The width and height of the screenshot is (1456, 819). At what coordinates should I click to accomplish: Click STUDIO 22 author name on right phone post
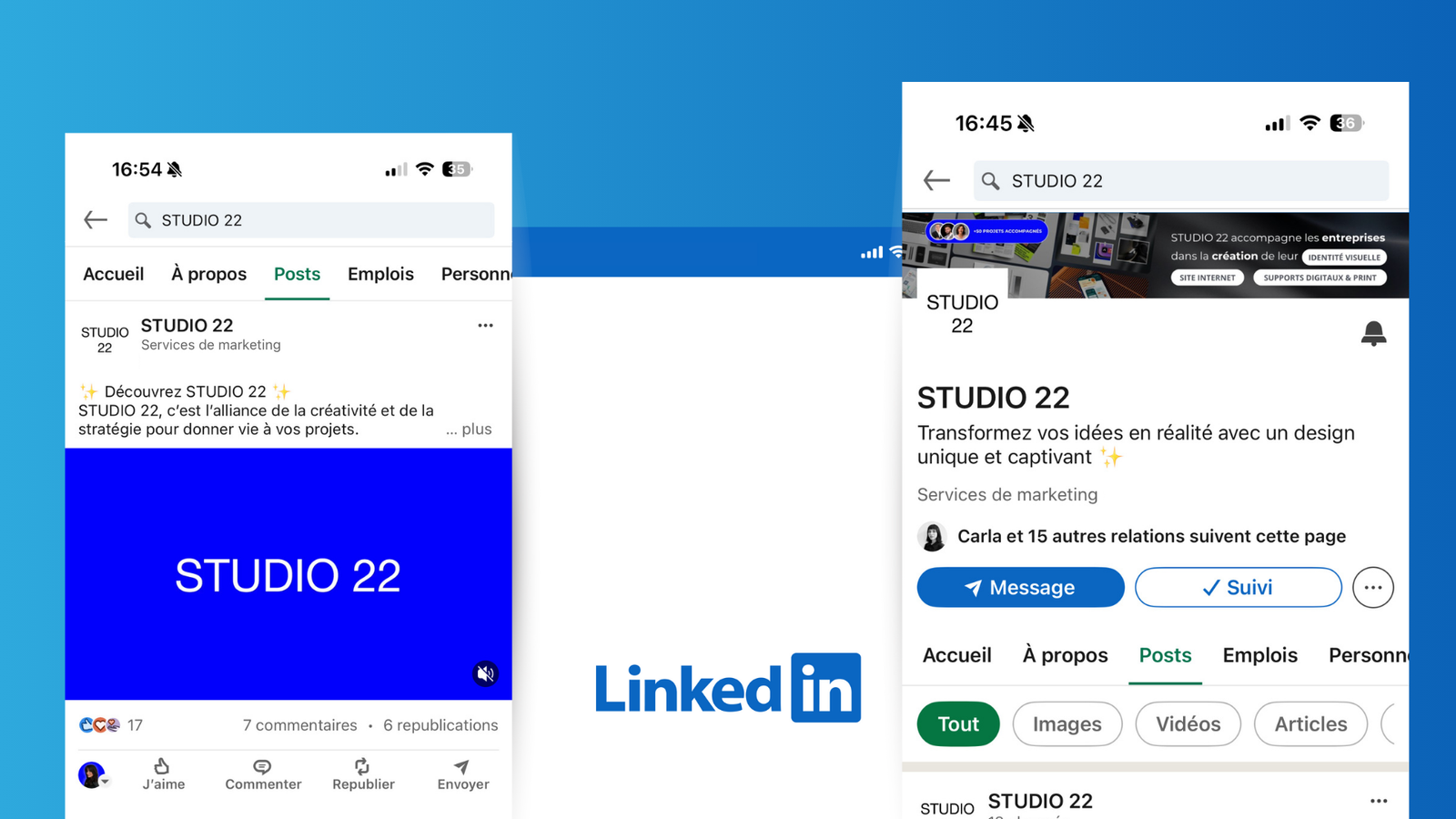[1040, 801]
